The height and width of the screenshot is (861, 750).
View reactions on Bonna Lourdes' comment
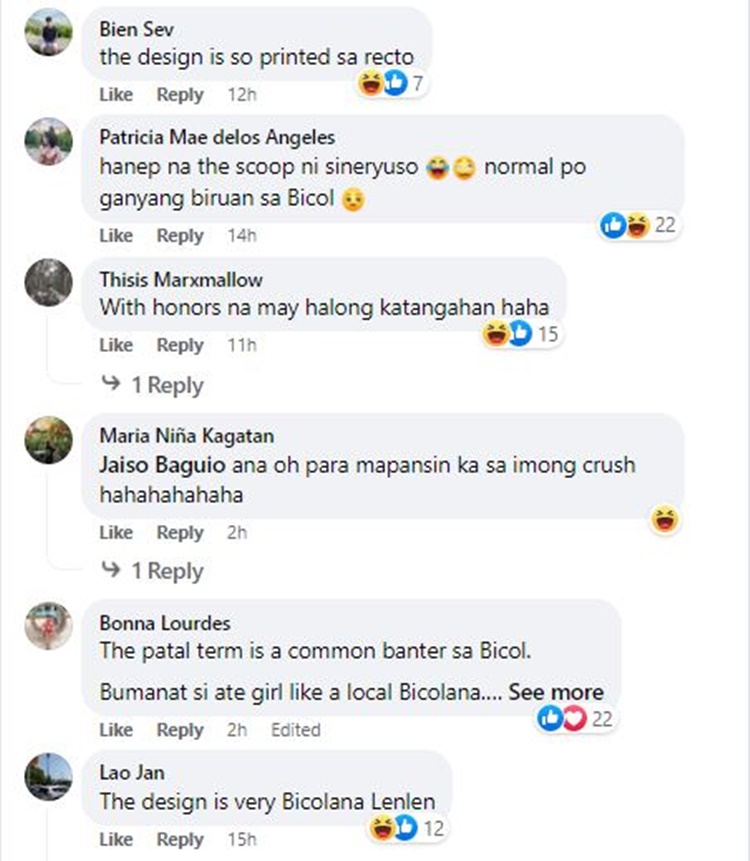click(x=575, y=719)
